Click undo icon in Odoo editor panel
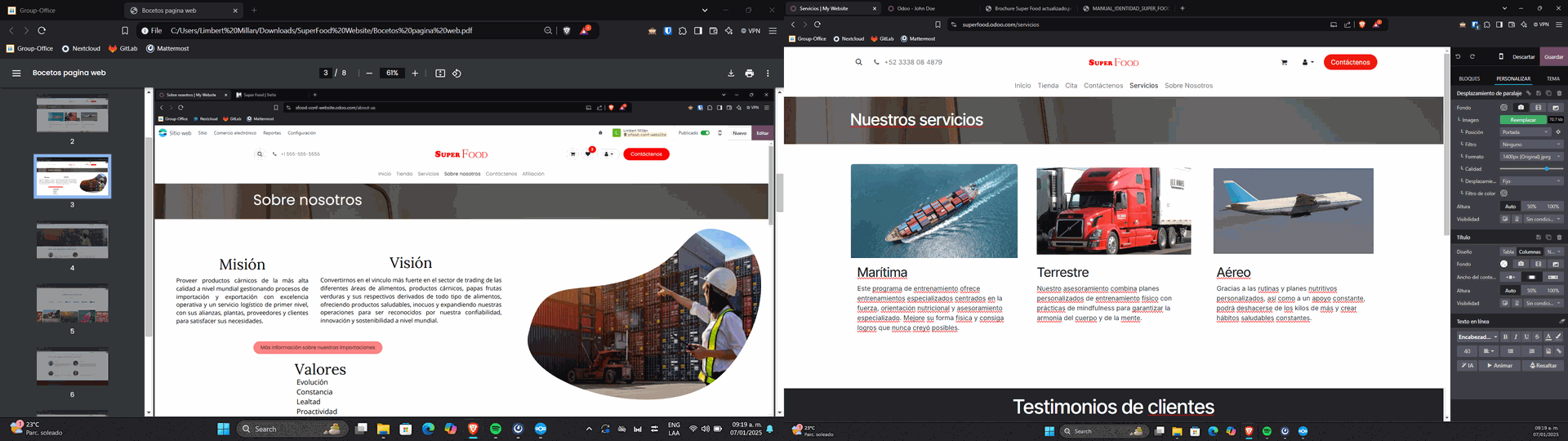1568x441 pixels. point(1458,56)
